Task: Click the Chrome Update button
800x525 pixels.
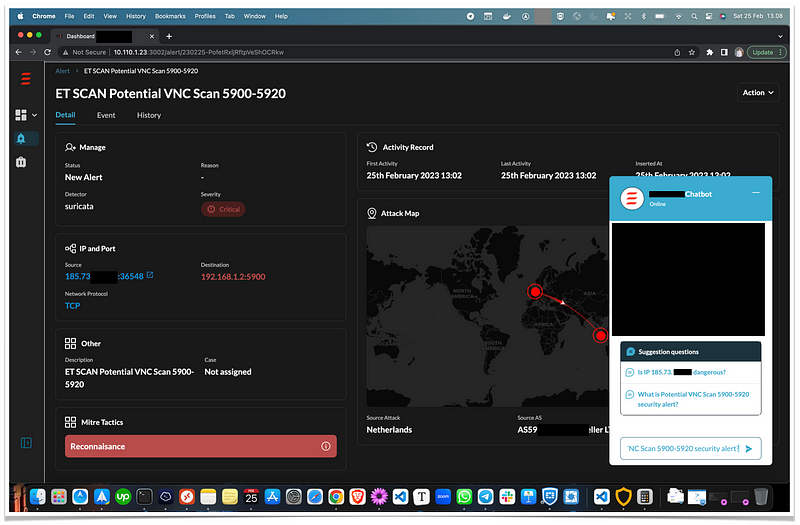Action: (766, 52)
